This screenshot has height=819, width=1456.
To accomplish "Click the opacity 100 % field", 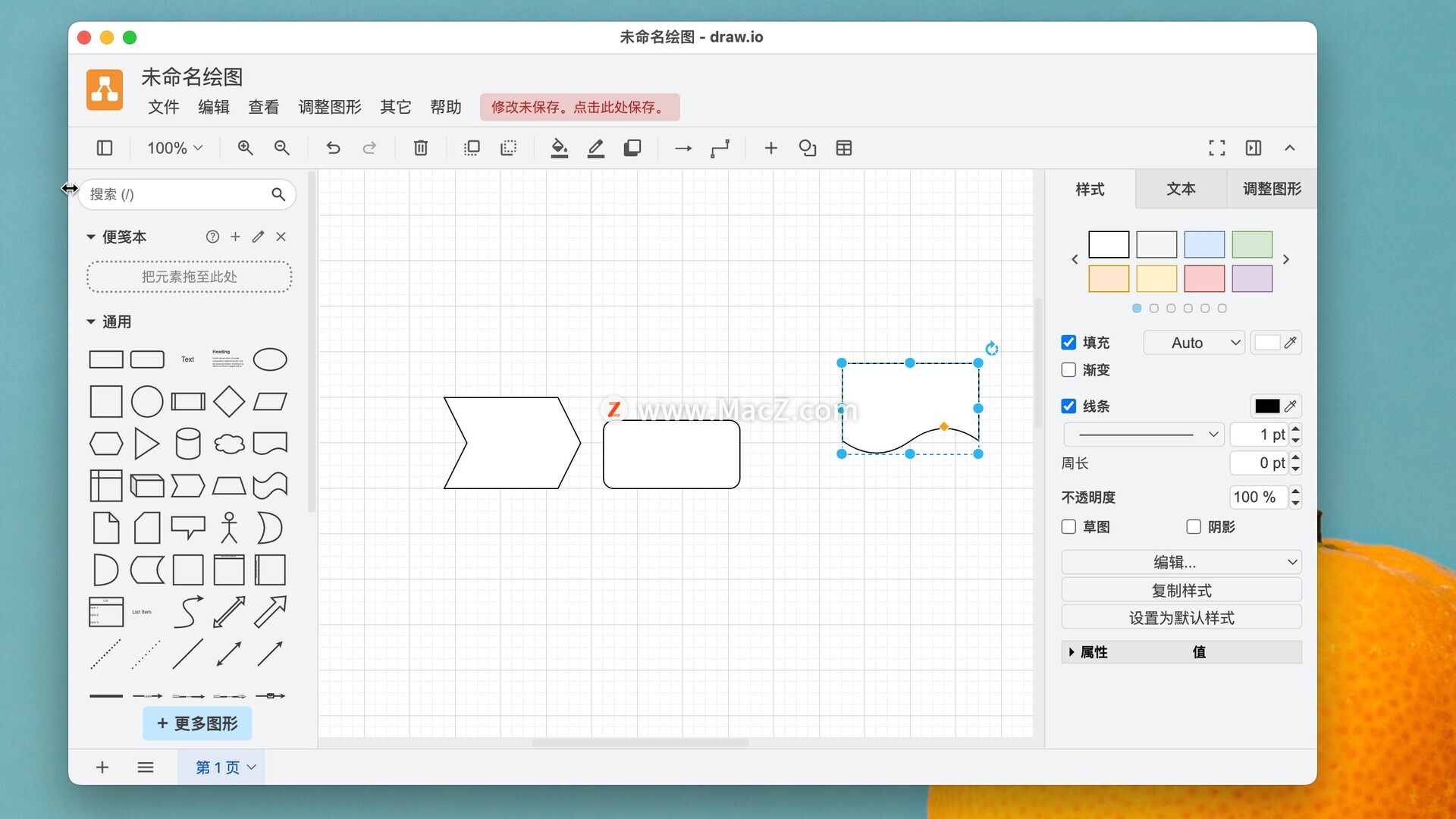I will pyautogui.click(x=1258, y=497).
